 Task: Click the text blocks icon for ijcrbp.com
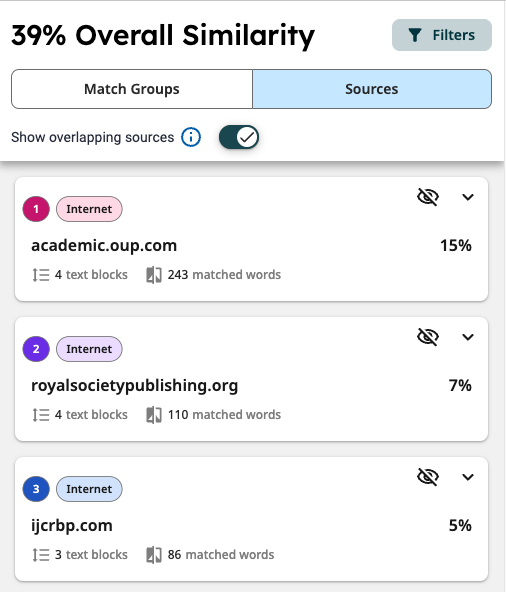coord(41,555)
